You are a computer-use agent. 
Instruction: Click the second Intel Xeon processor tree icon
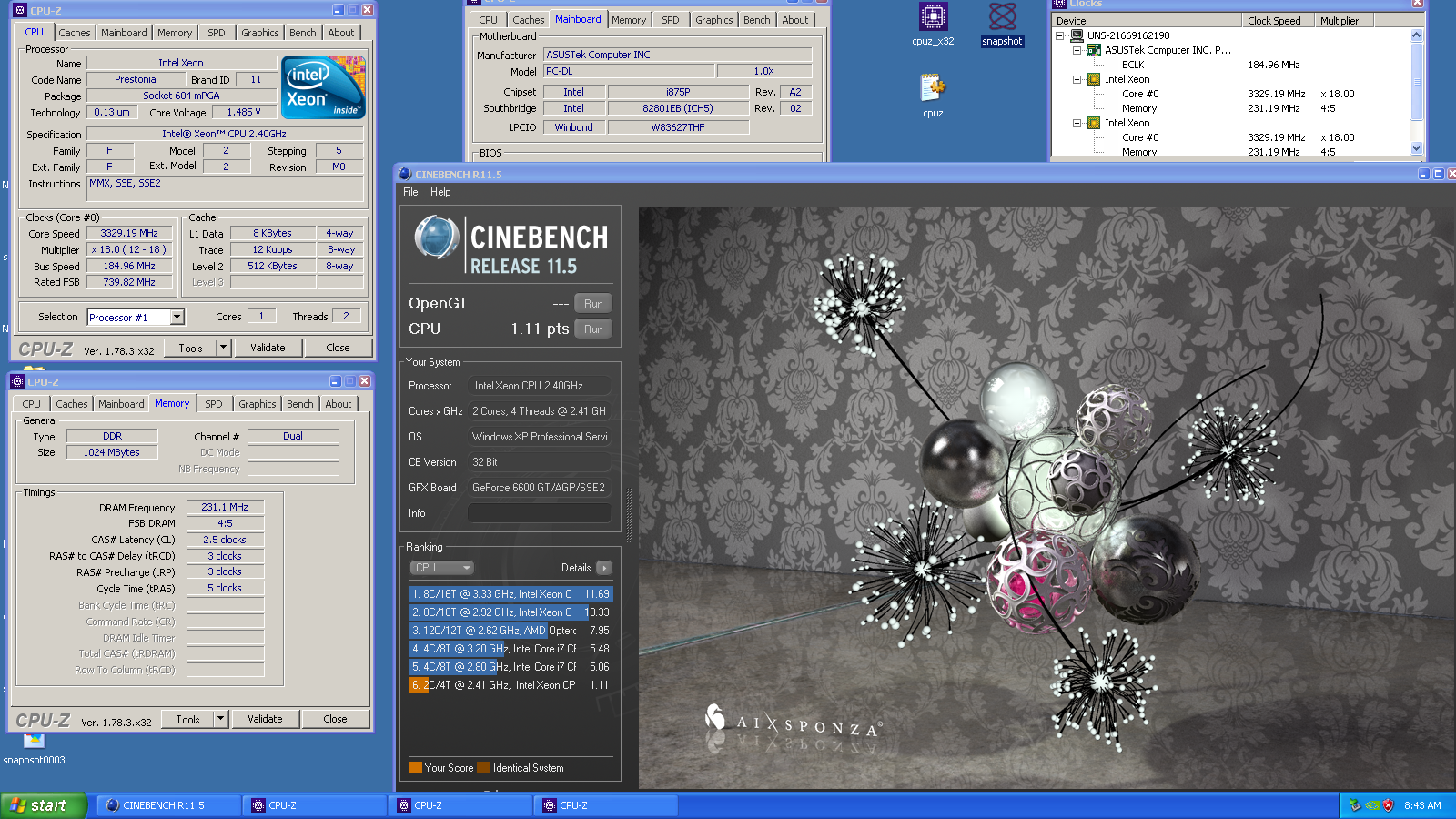[1094, 123]
